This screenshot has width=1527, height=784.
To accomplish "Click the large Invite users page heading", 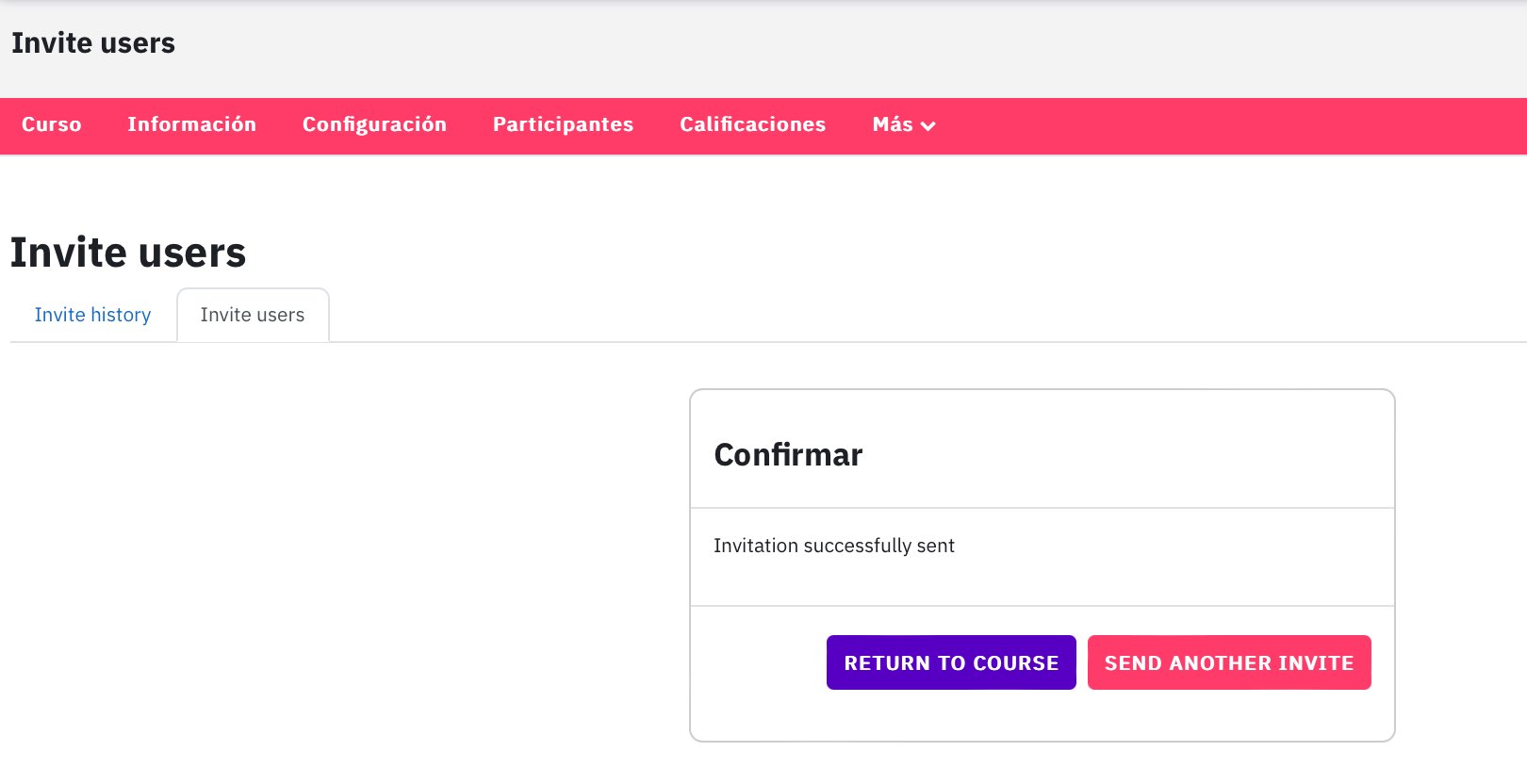I will [x=128, y=253].
